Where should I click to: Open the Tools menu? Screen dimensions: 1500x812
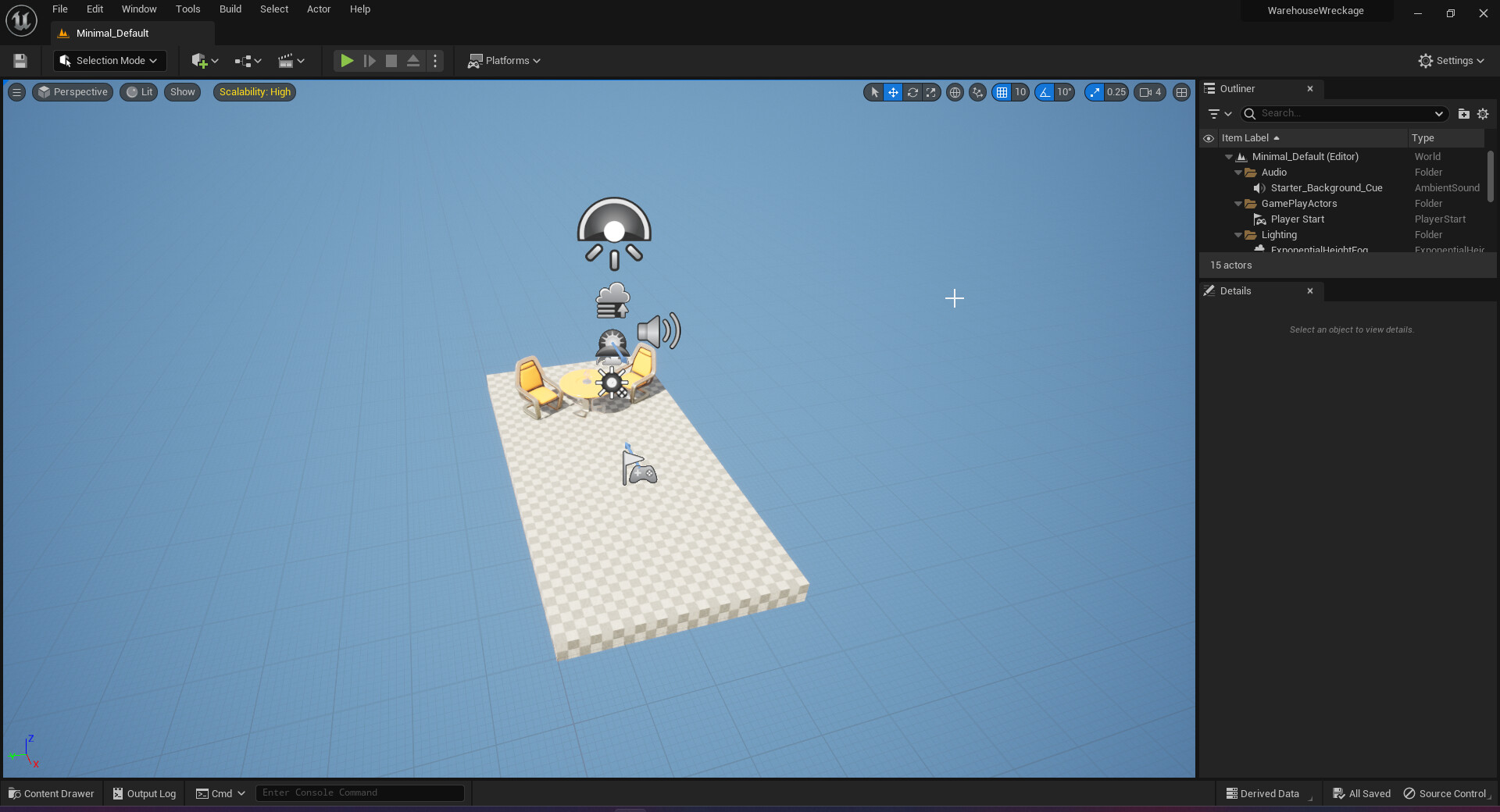click(187, 9)
